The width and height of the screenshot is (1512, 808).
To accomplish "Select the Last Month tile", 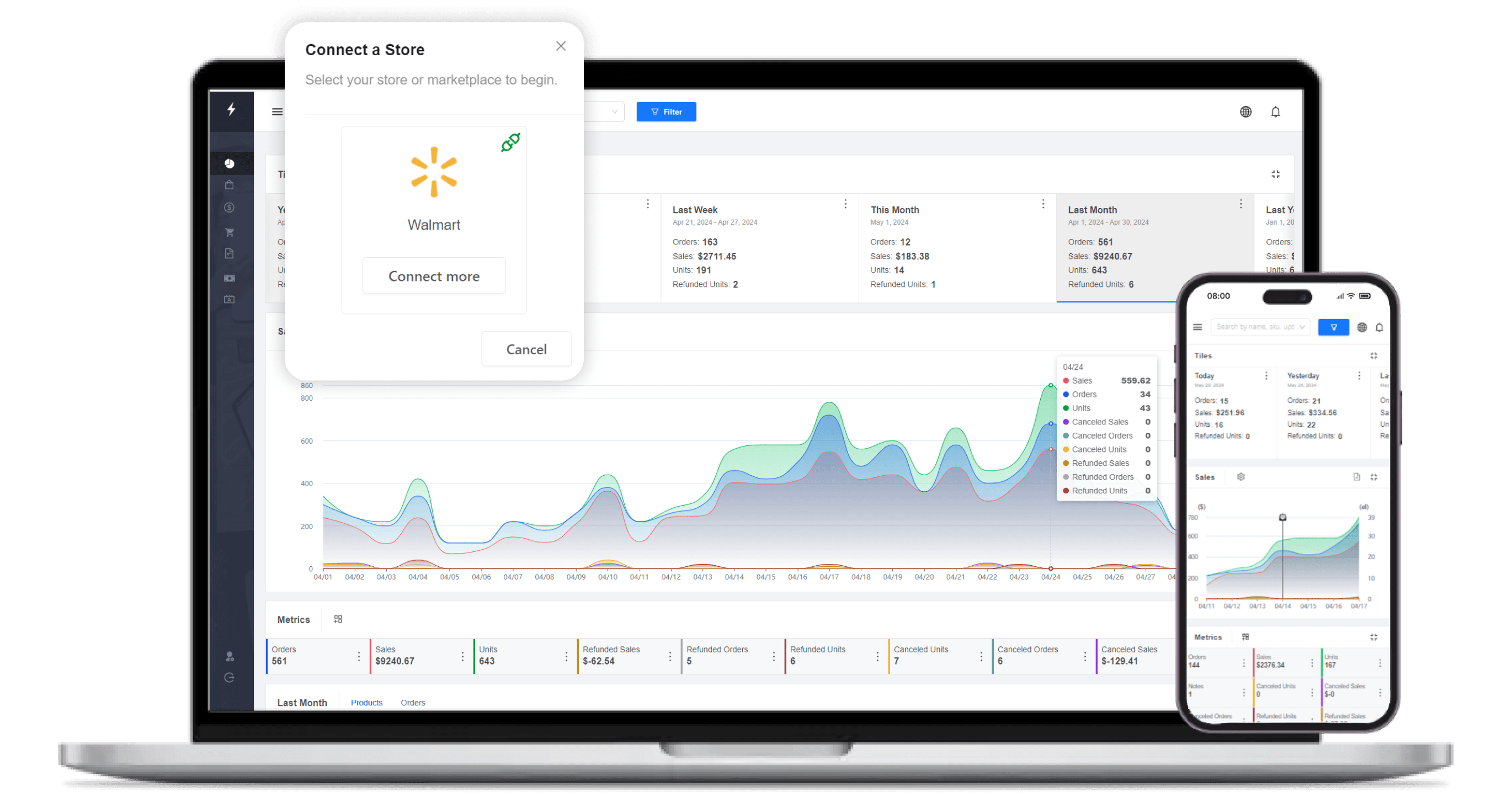I will click(1155, 247).
